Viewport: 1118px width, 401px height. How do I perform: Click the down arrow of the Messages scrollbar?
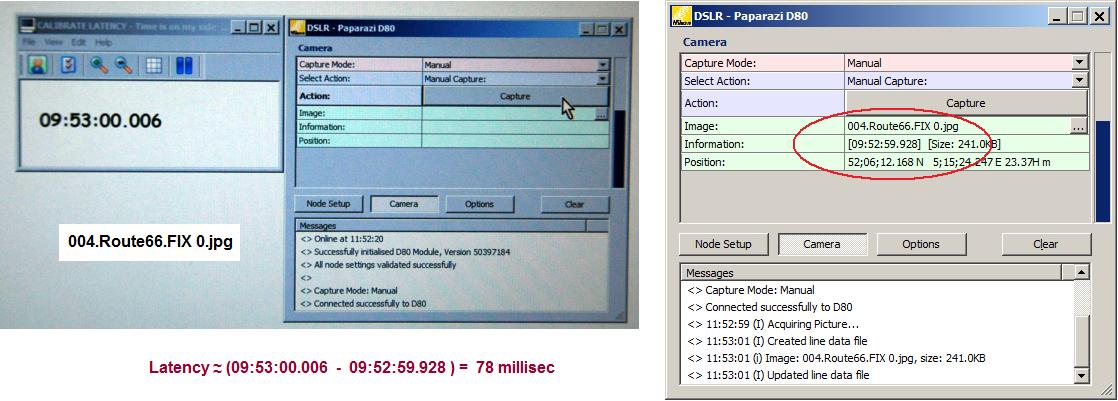click(x=1082, y=375)
